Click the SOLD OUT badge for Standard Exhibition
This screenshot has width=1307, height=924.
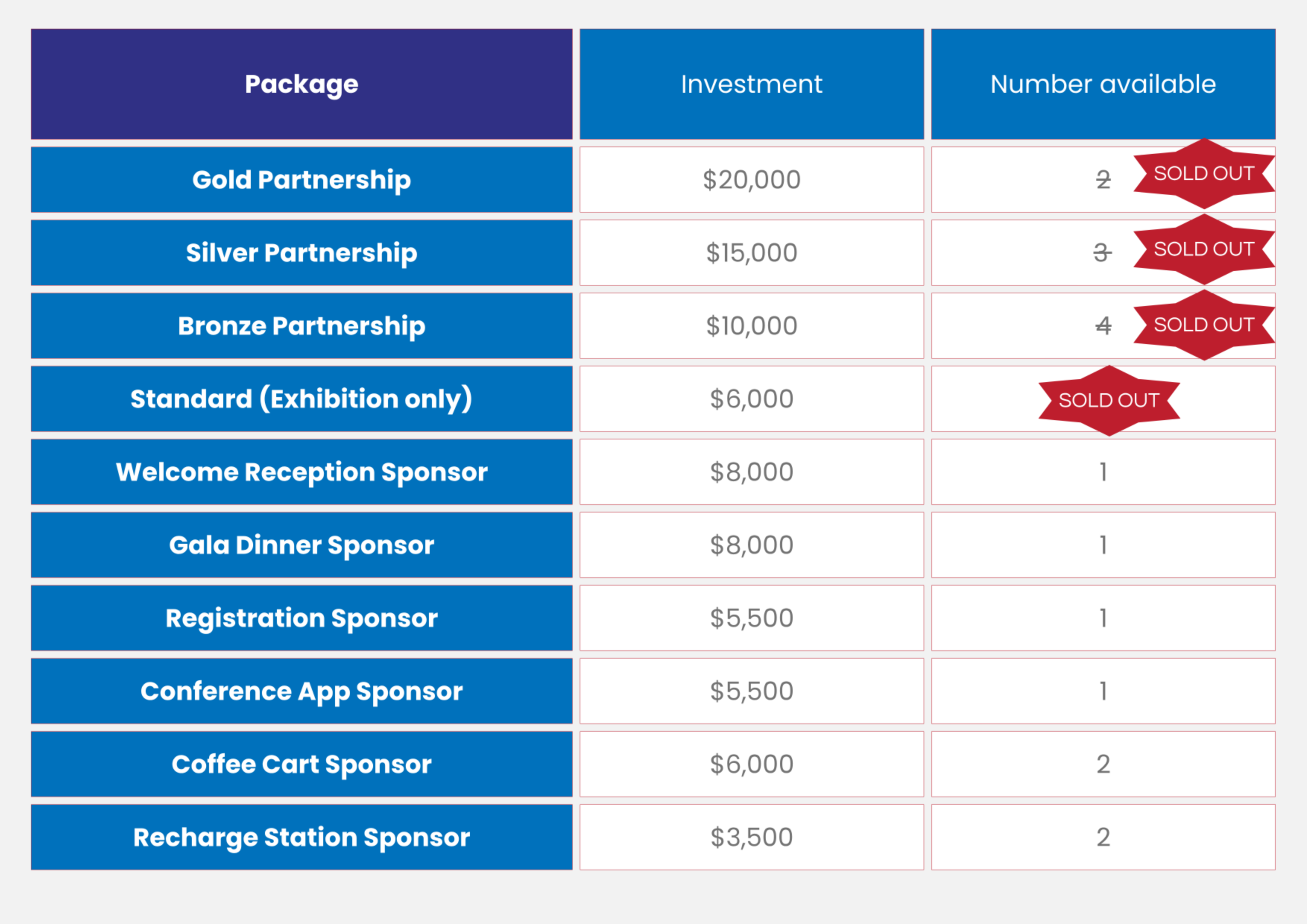[1108, 401]
